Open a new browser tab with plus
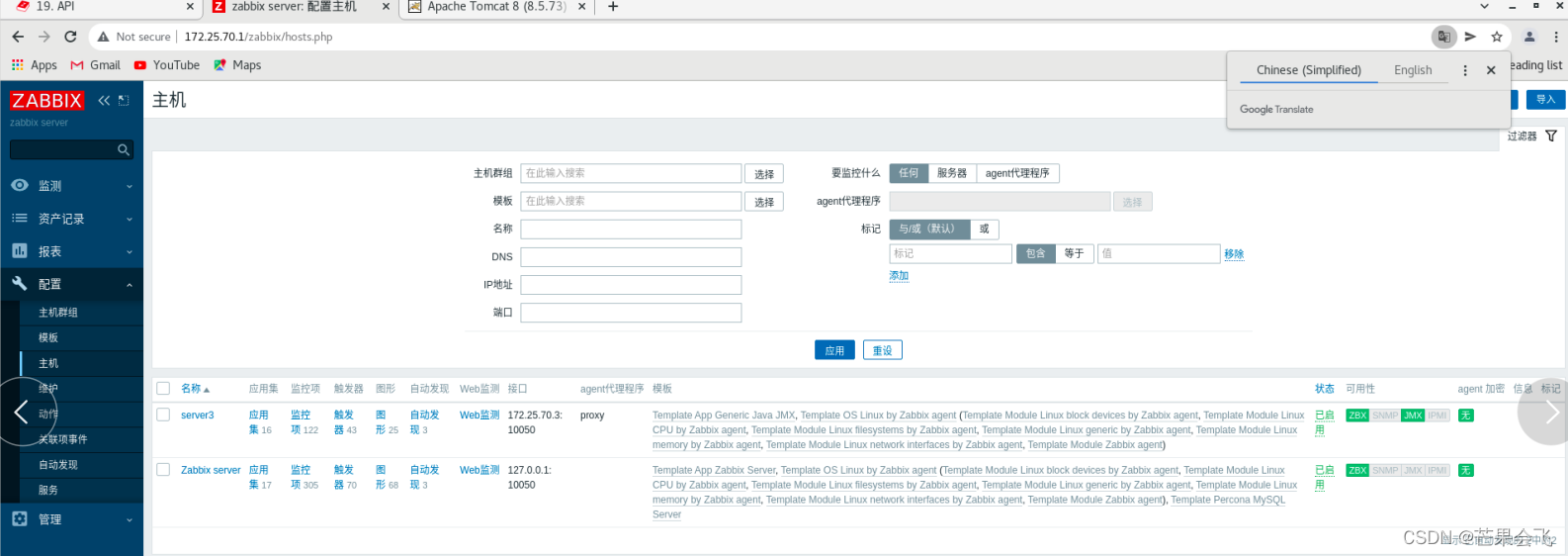The image size is (1568, 556). [613, 7]
